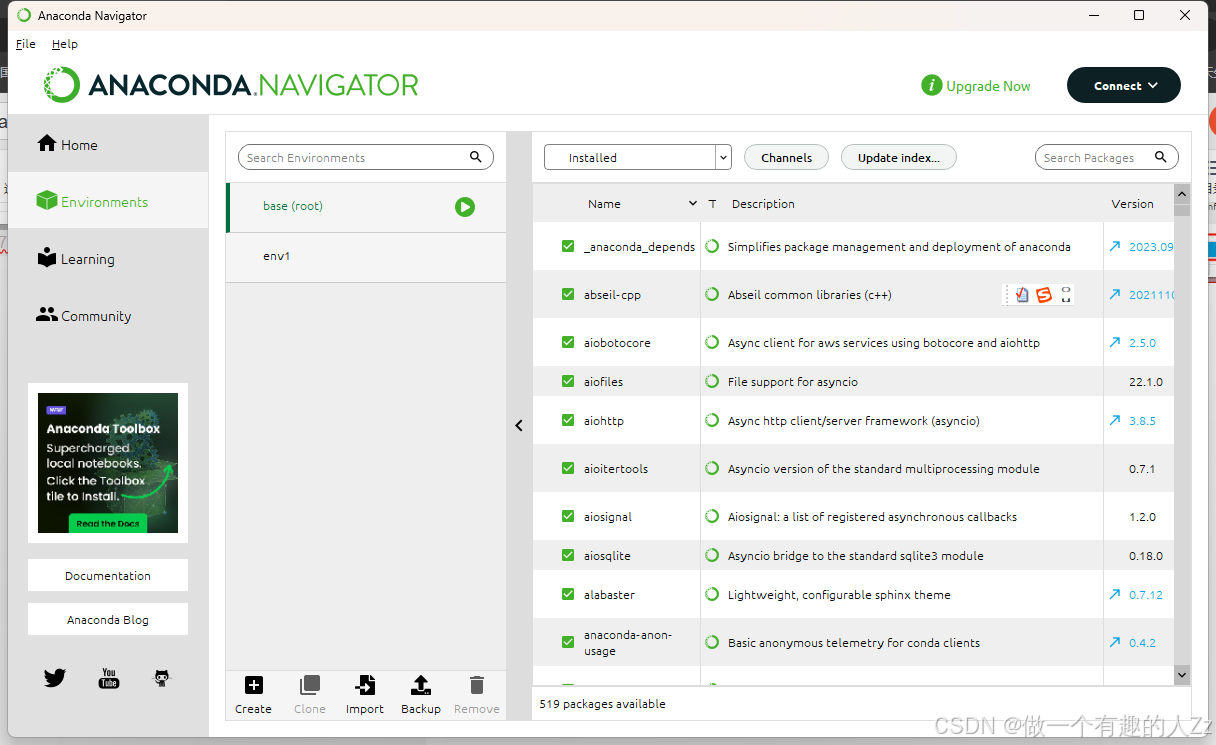Screen dimensions: 1216x745
Task: Click the orange S icon in abseil-cpp row
Action: [1044, 295]
